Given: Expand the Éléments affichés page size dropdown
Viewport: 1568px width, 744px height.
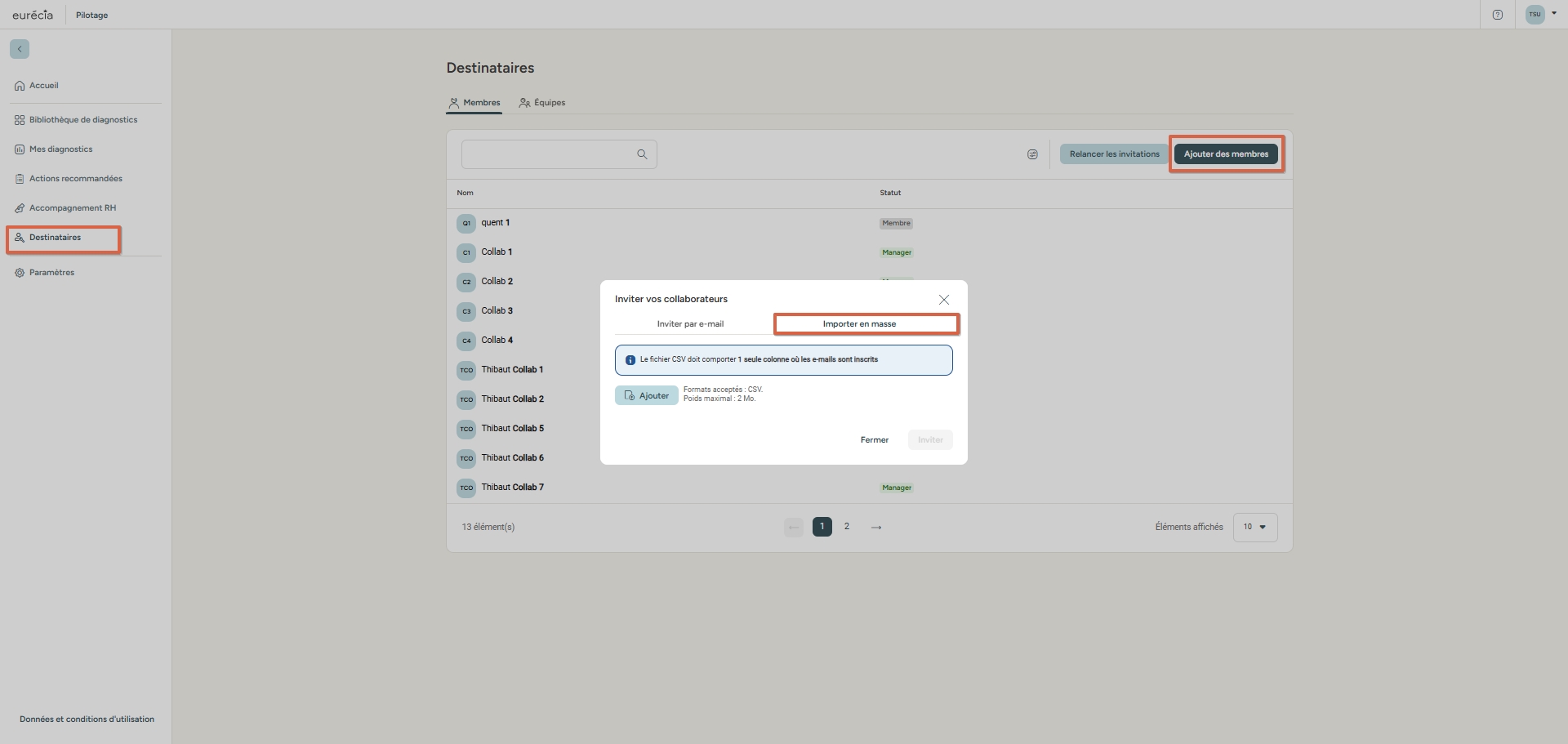Looking at the screenshot, I should coord(1254,527).
